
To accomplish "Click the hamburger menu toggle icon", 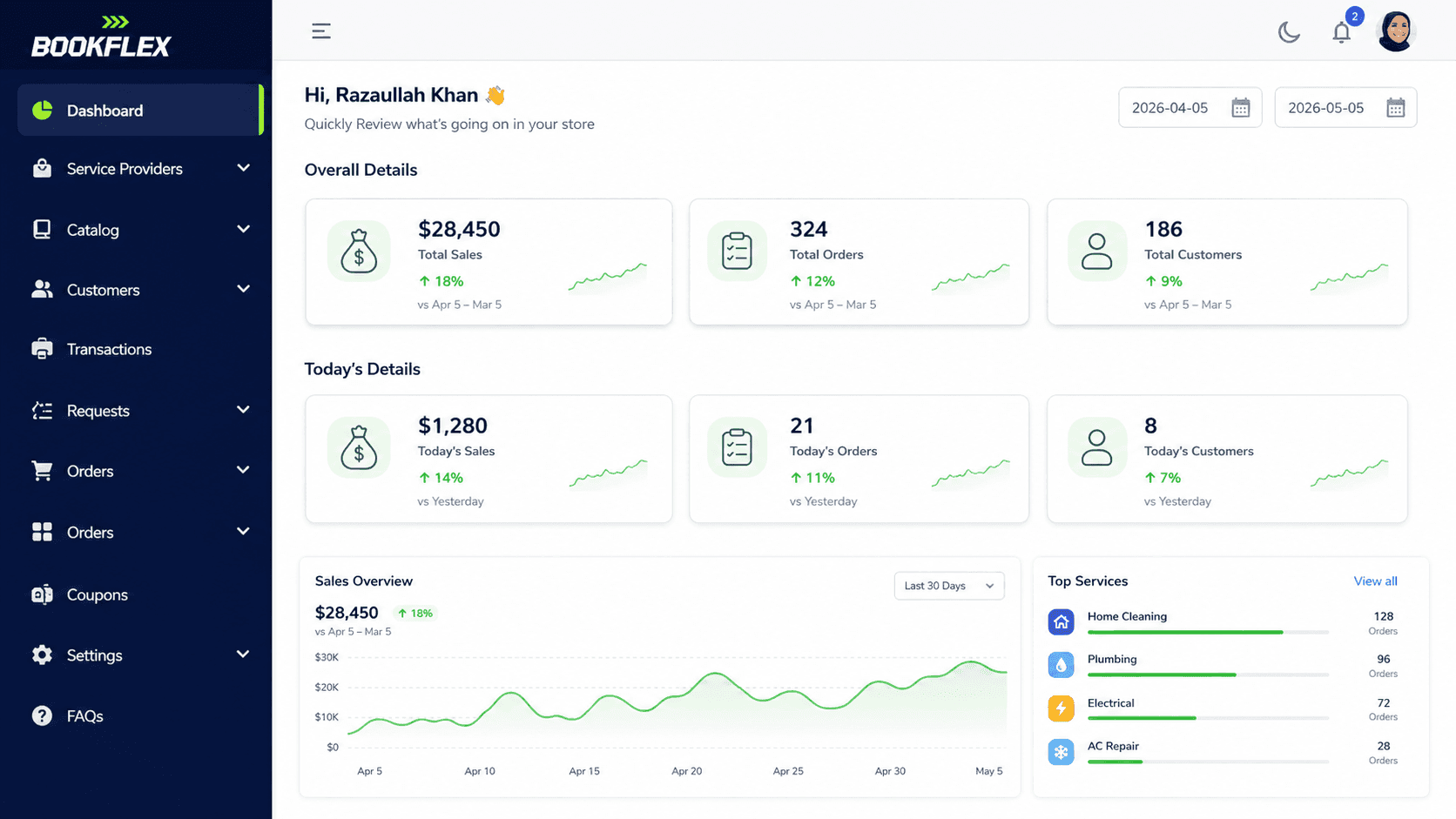I will click(321, 31).
